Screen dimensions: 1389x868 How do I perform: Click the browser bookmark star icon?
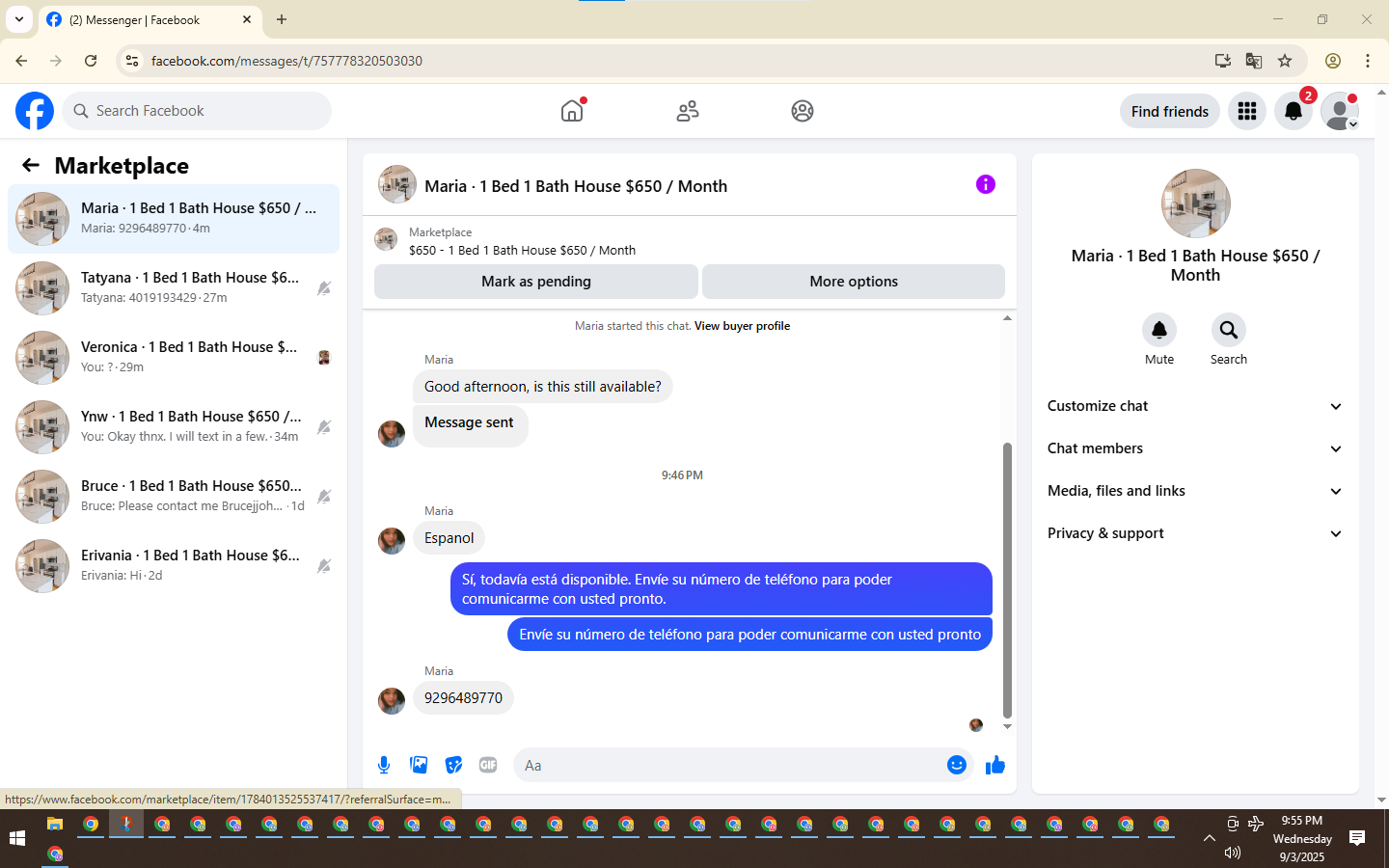click(x=1285, y=61)
